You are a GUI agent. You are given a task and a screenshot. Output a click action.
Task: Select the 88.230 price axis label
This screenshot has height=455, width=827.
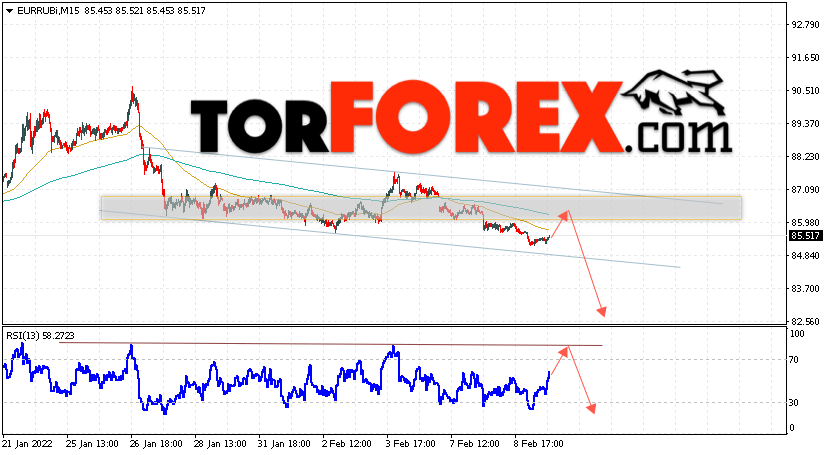click(x=805, y=157)
